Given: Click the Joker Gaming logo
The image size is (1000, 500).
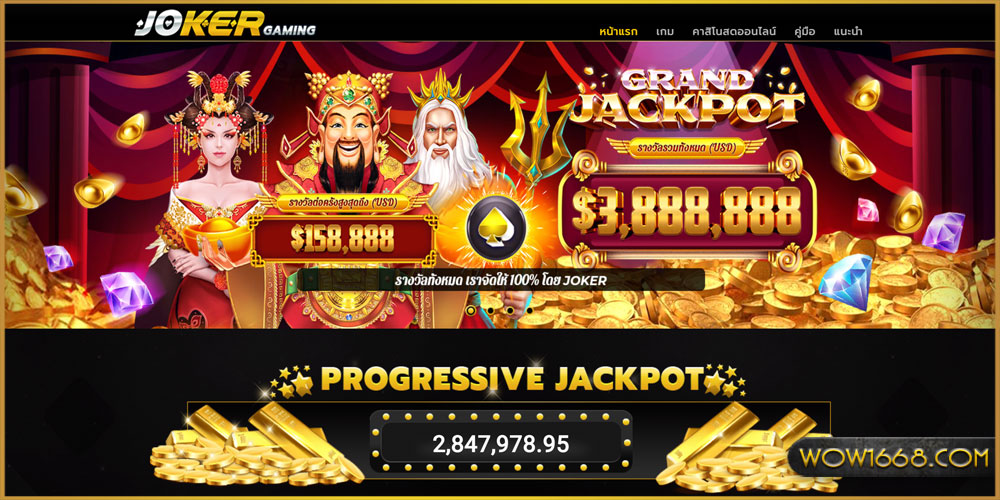Looking at the screenshot, I should point(225,26).
